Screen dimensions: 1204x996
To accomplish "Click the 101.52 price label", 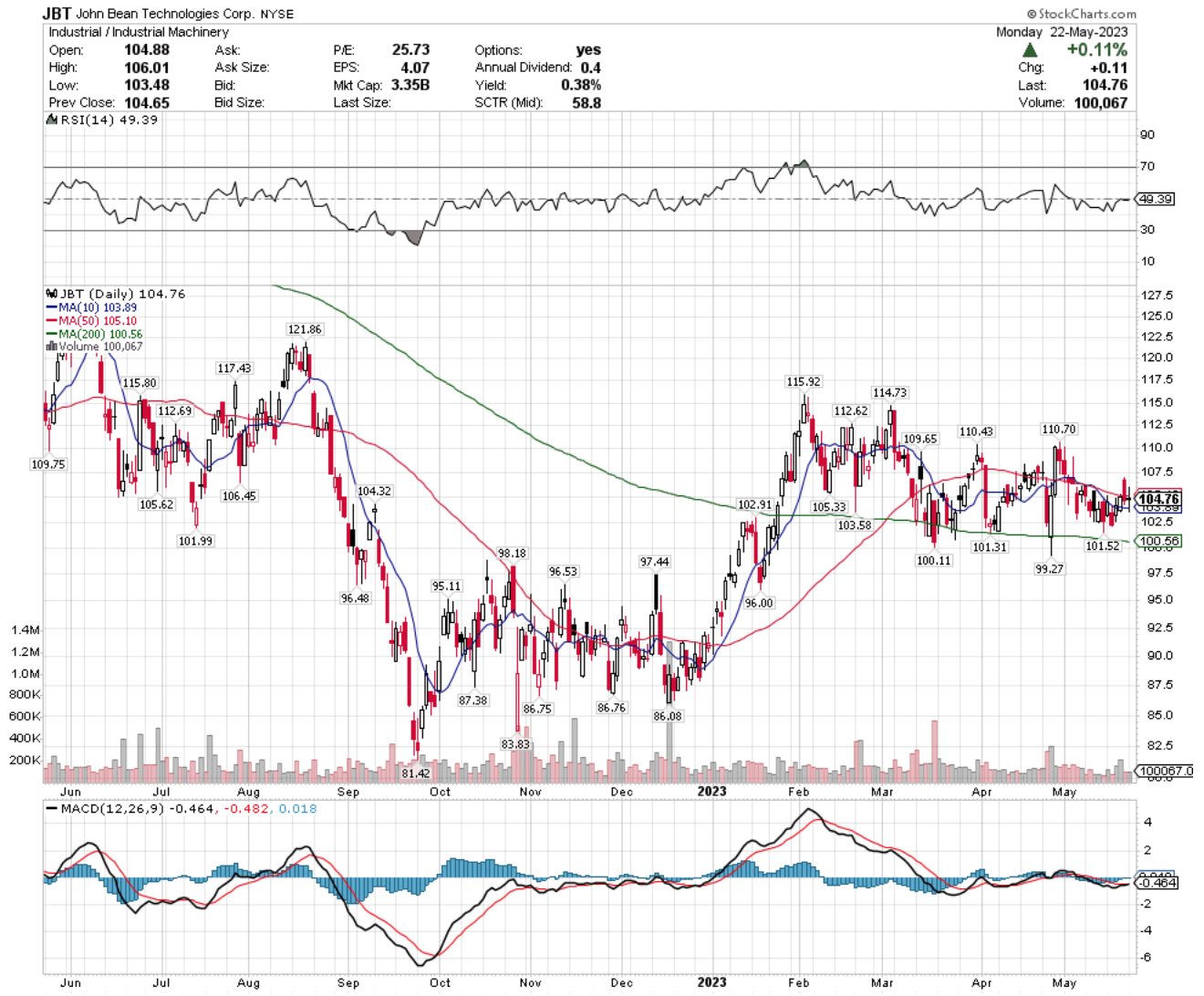I will click(1102, 545).
